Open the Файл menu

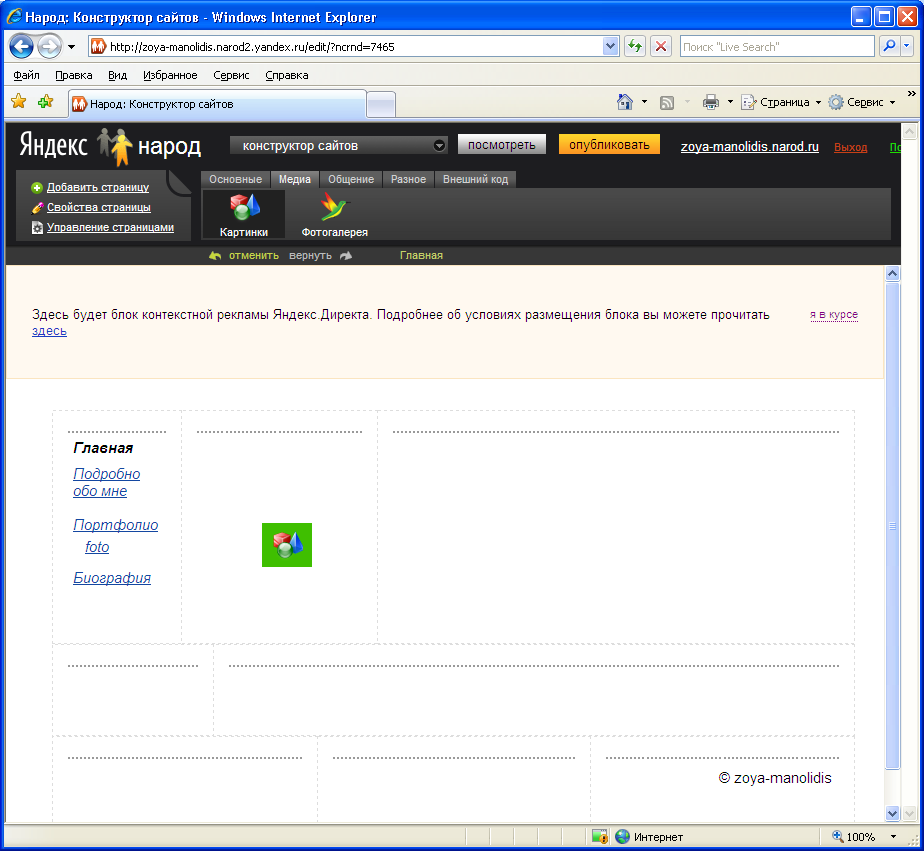[x=27, y=75]
